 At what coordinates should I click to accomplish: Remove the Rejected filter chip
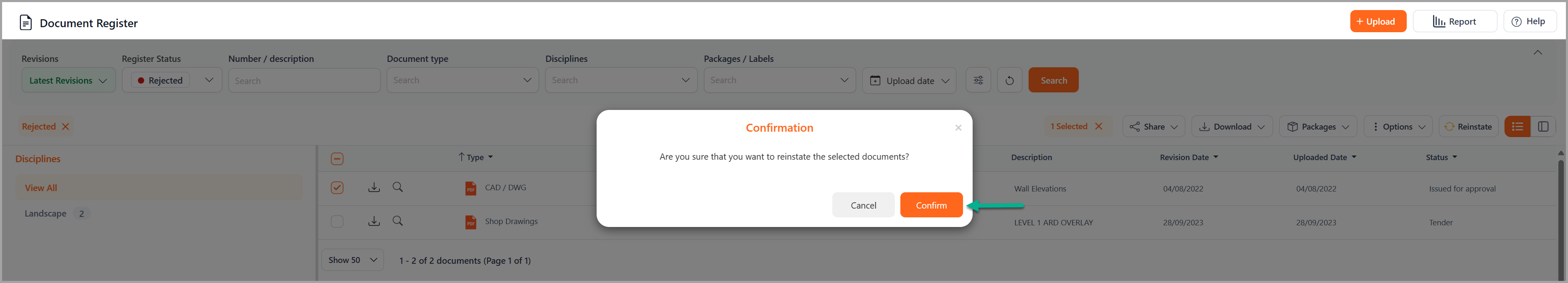(66, 127)
